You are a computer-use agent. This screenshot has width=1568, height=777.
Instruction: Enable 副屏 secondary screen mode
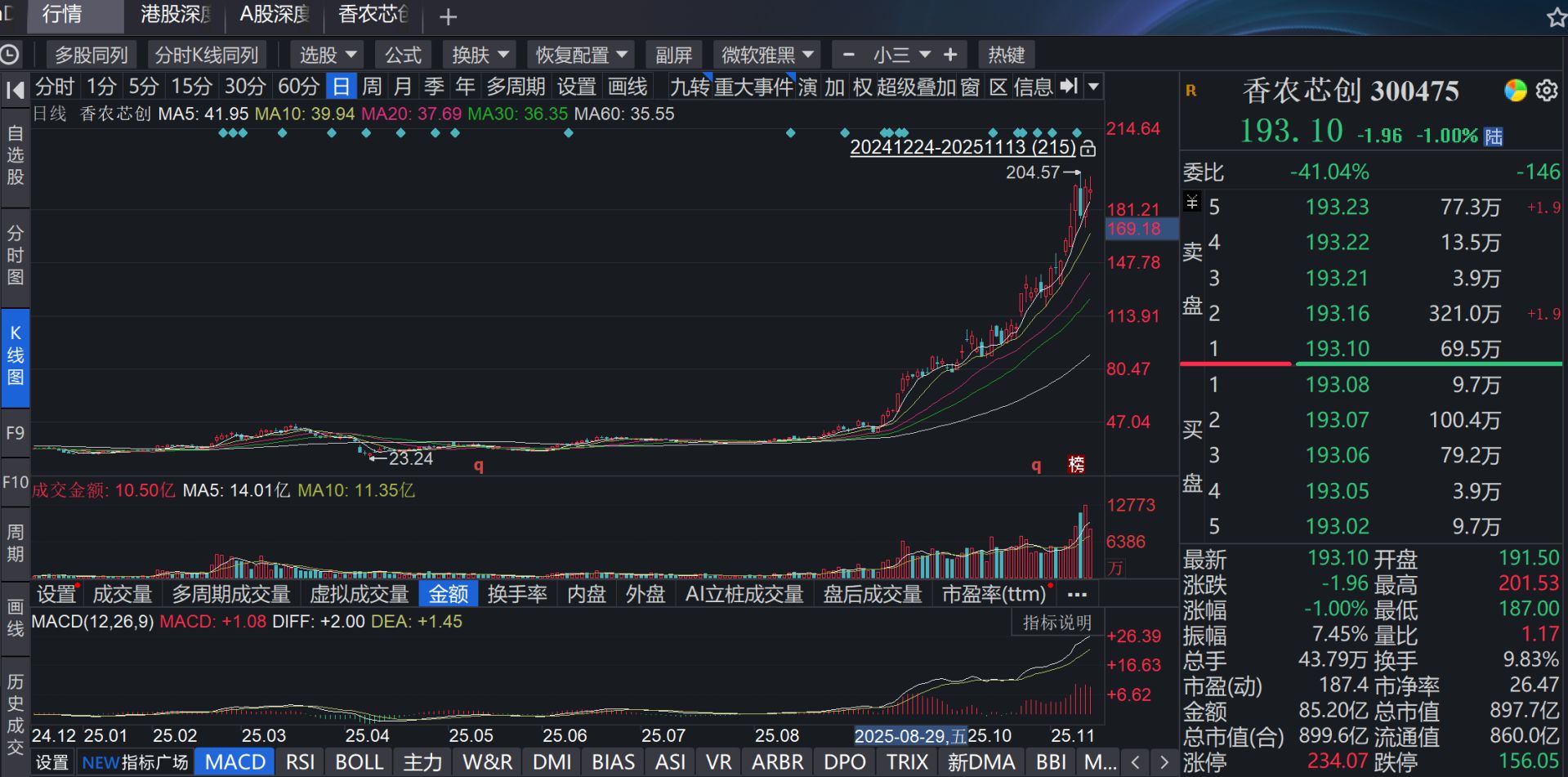[674, 54]
